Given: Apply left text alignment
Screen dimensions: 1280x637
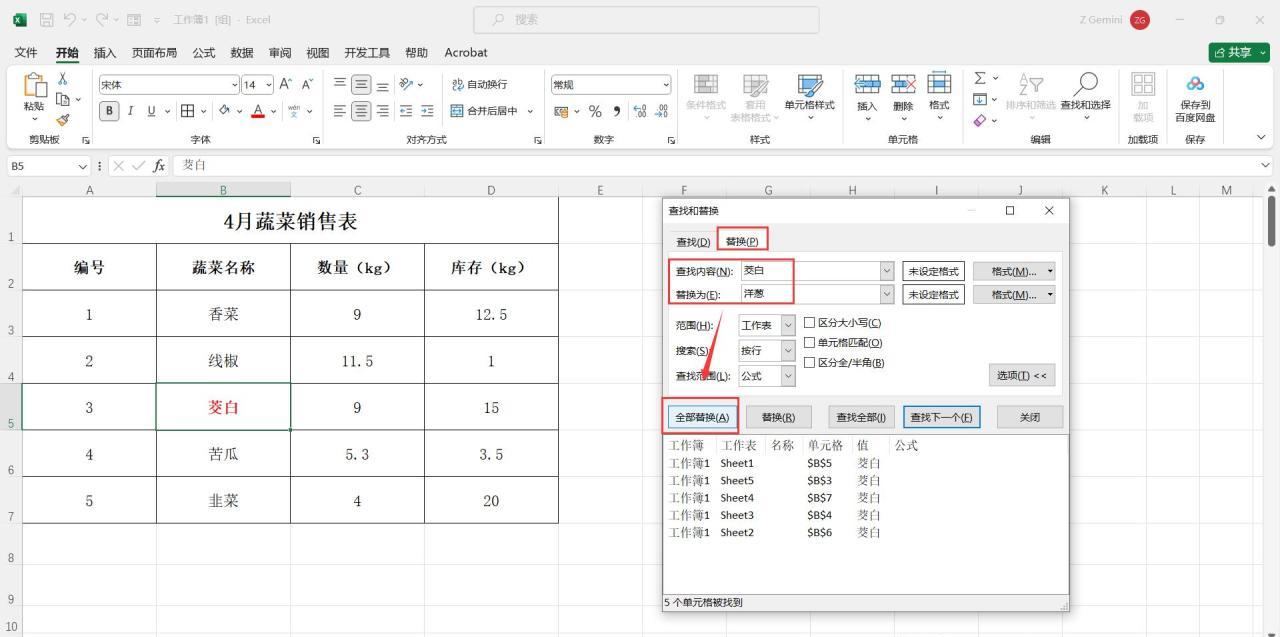Looking at the screenshot, I should point(340,110).
